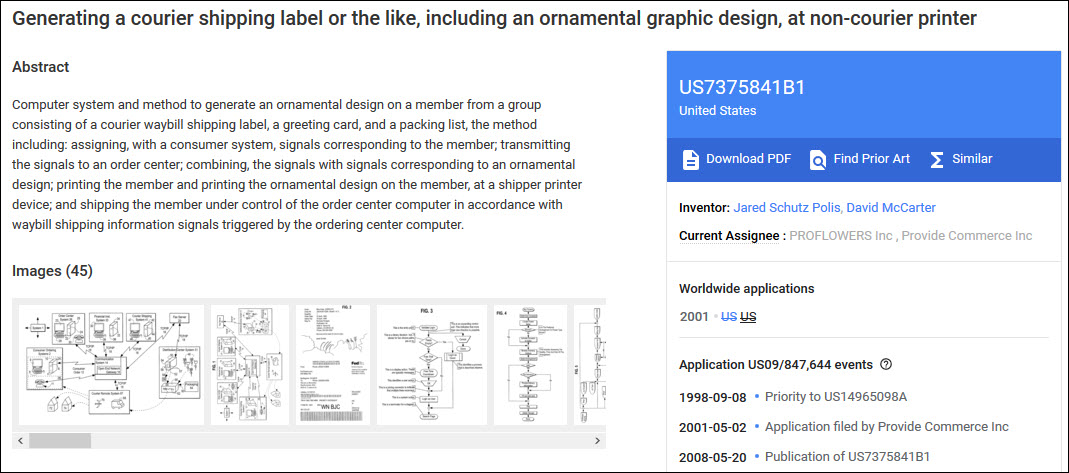Open the Download PDF link
The image size is (1069, 473).
(x=748, y=159)
